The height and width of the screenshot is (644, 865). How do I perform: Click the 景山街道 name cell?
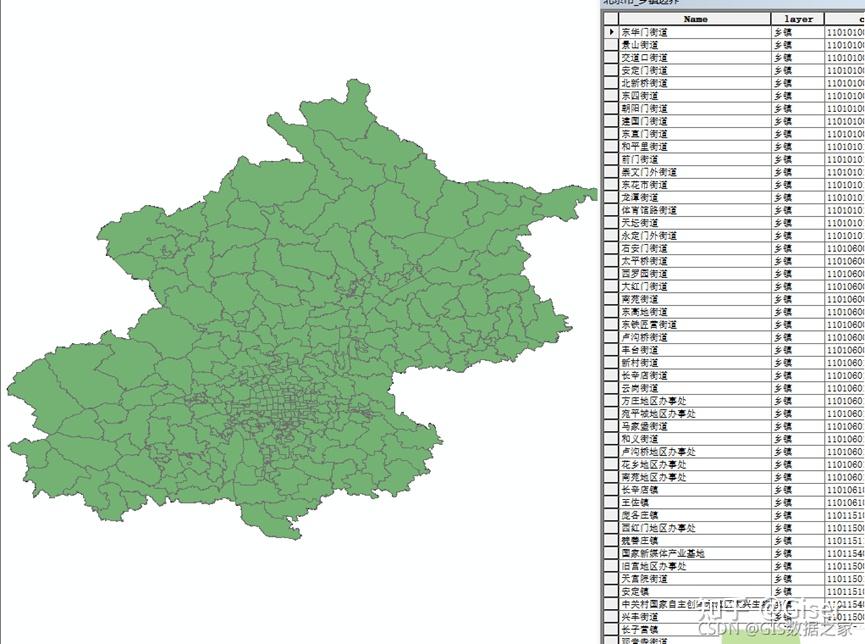click(695, 45)
